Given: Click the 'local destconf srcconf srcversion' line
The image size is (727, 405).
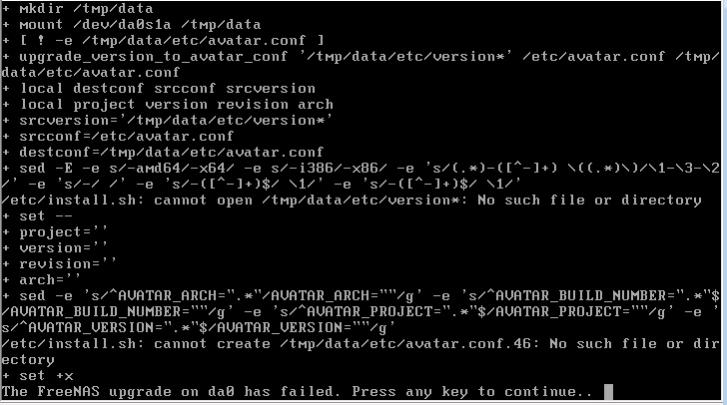Looking at the screenshot, I should [x=159, y=89].
